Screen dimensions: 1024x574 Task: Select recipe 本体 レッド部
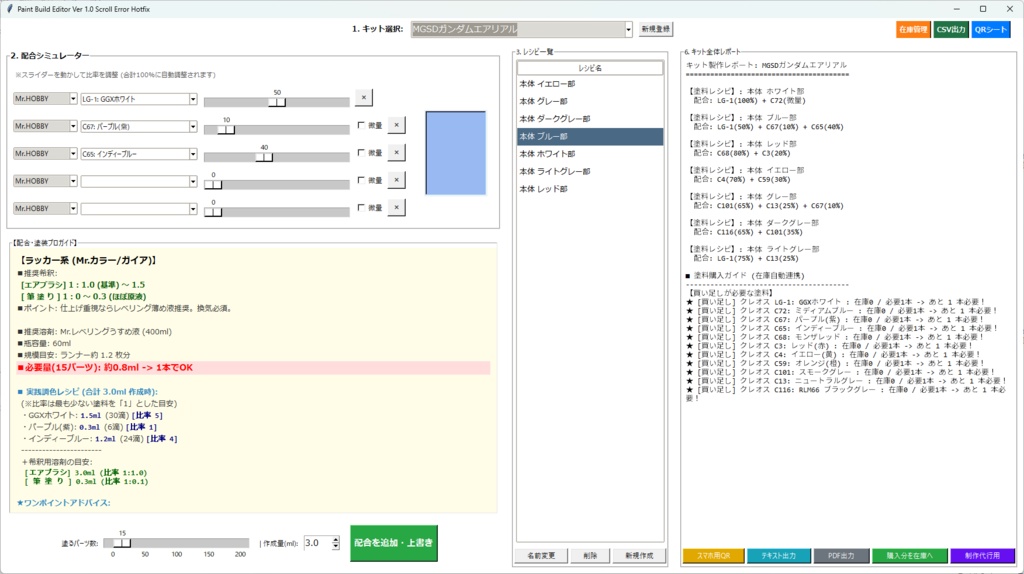click(x=590, y=189)
